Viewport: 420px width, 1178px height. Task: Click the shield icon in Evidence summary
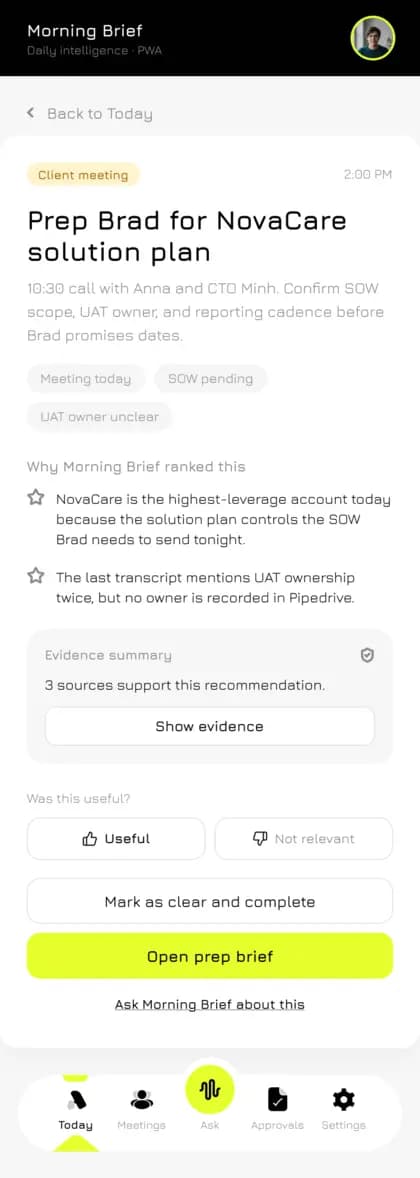point(367,655)
